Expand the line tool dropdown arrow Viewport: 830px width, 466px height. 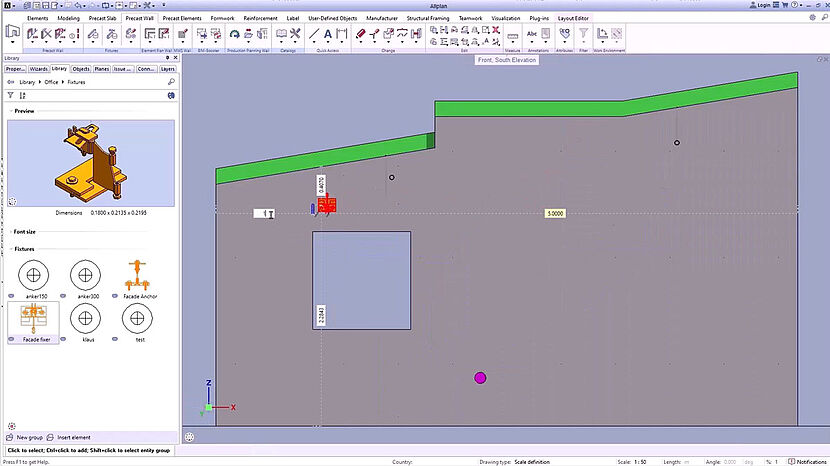tap(314, 44)
